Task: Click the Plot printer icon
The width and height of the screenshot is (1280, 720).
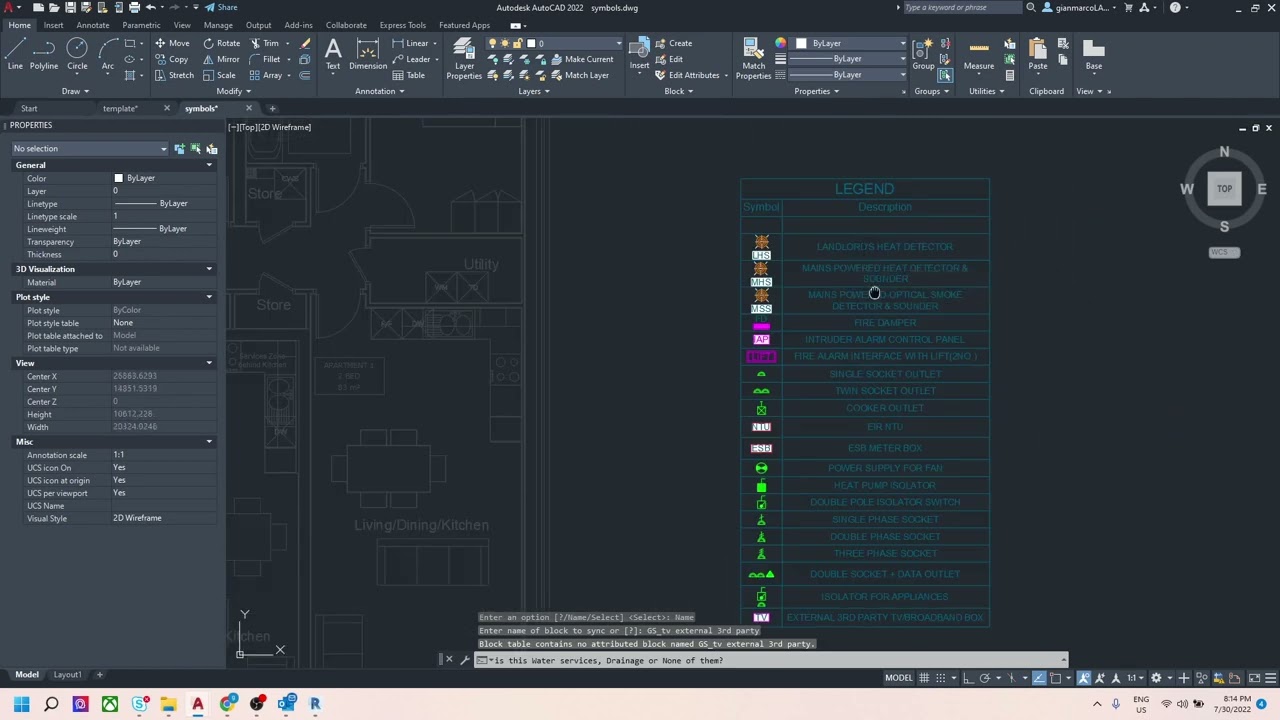Action: click(135, 7)
